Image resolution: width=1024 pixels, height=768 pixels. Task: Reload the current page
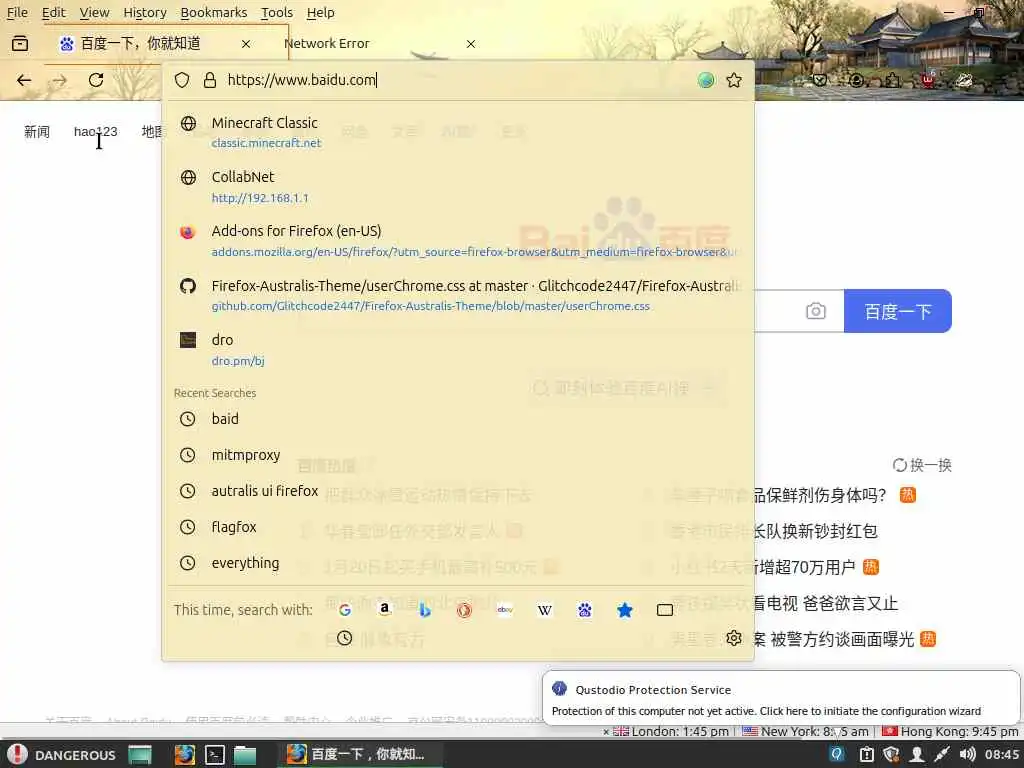(x=96, y=80)
